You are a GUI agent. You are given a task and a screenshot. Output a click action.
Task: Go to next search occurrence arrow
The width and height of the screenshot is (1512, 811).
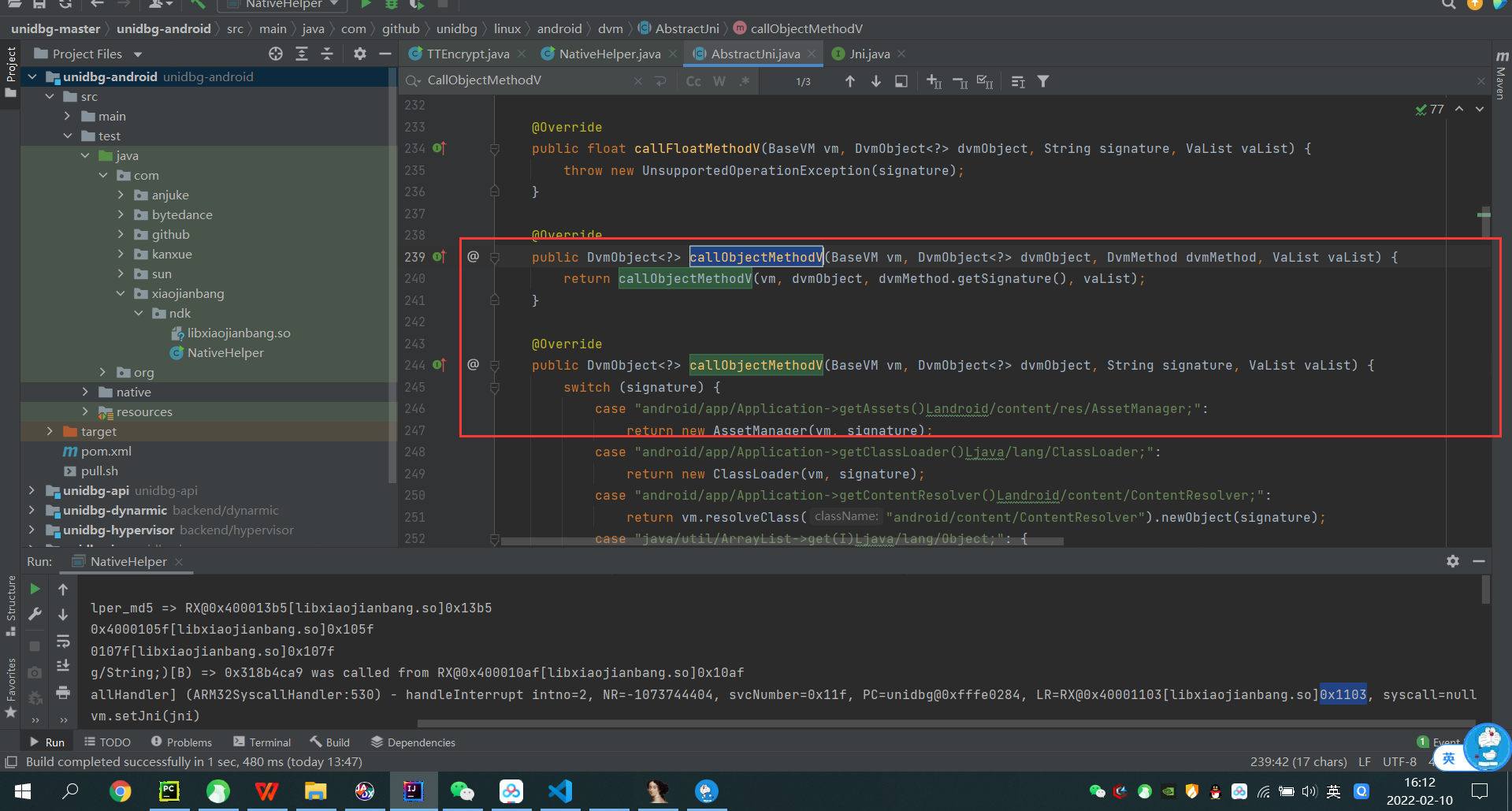[875, 81]
